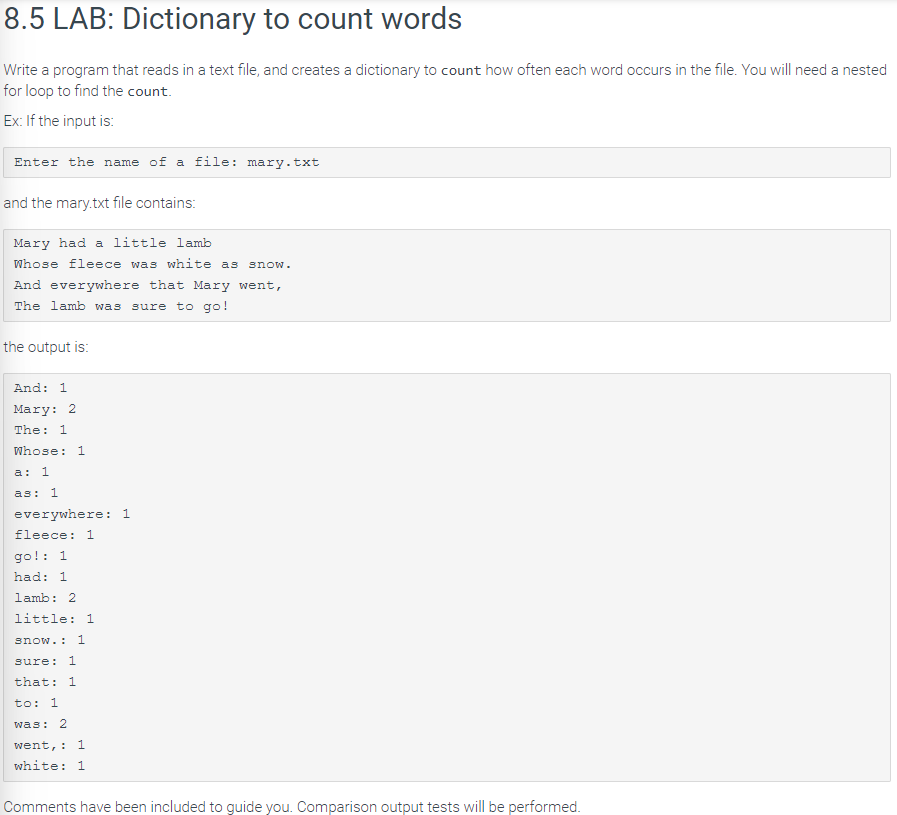The image size is (897, 815).
Task: Click the output line 'was: 2'
Action: [x=41, y=724]
